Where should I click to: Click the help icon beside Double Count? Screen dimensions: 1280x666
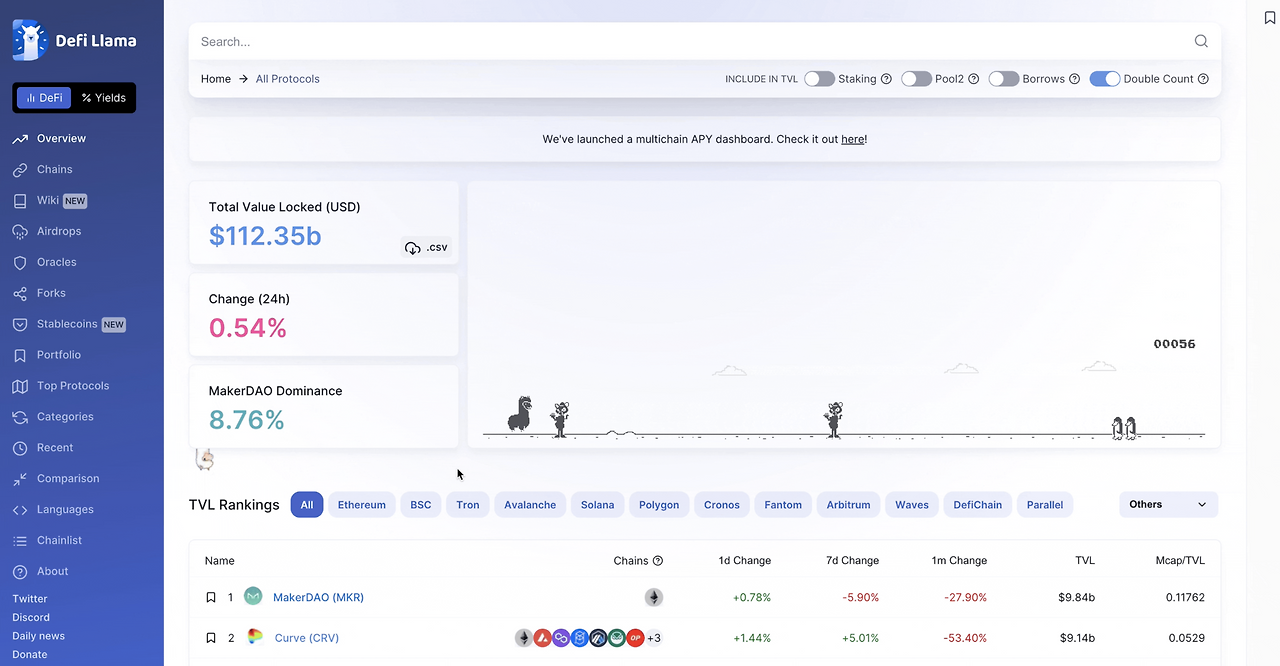(1203, 79)
